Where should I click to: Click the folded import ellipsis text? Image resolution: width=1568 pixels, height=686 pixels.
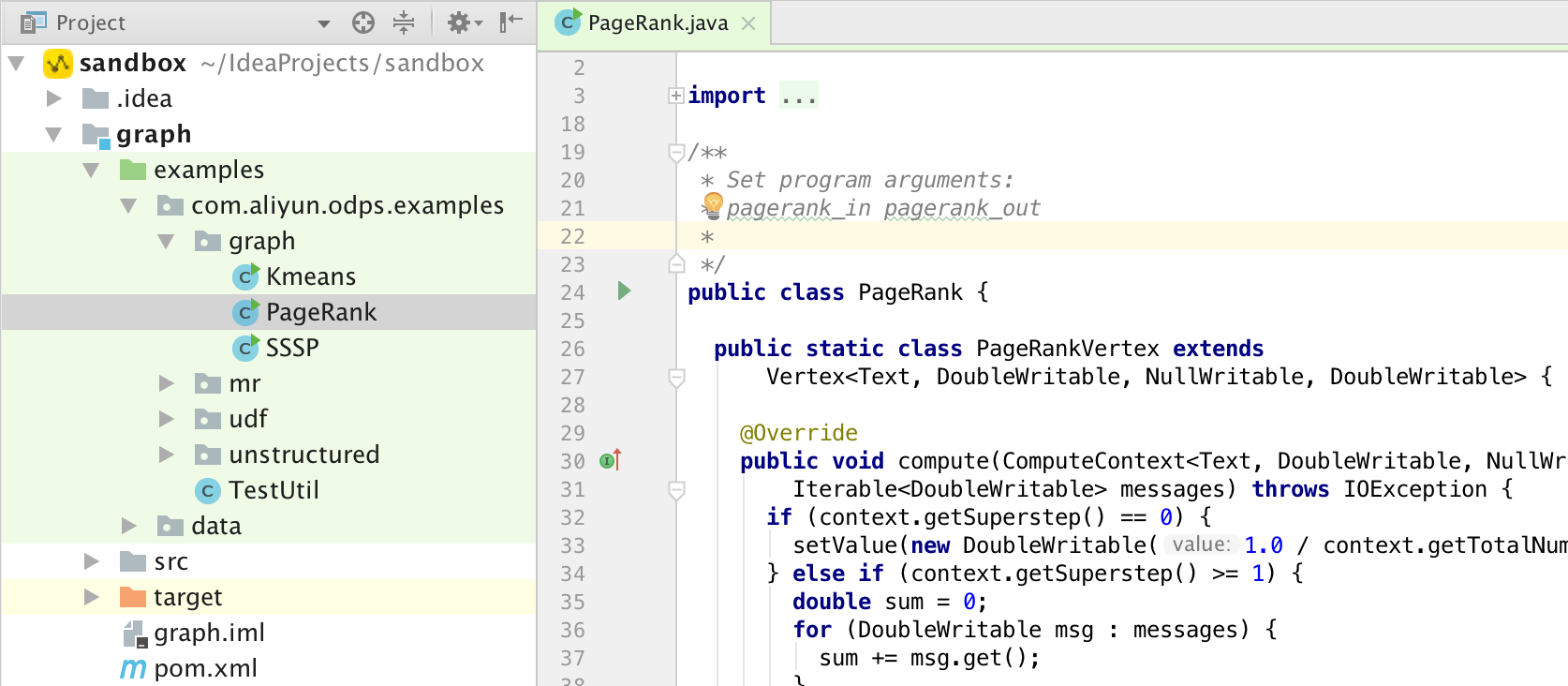point(799,96)
